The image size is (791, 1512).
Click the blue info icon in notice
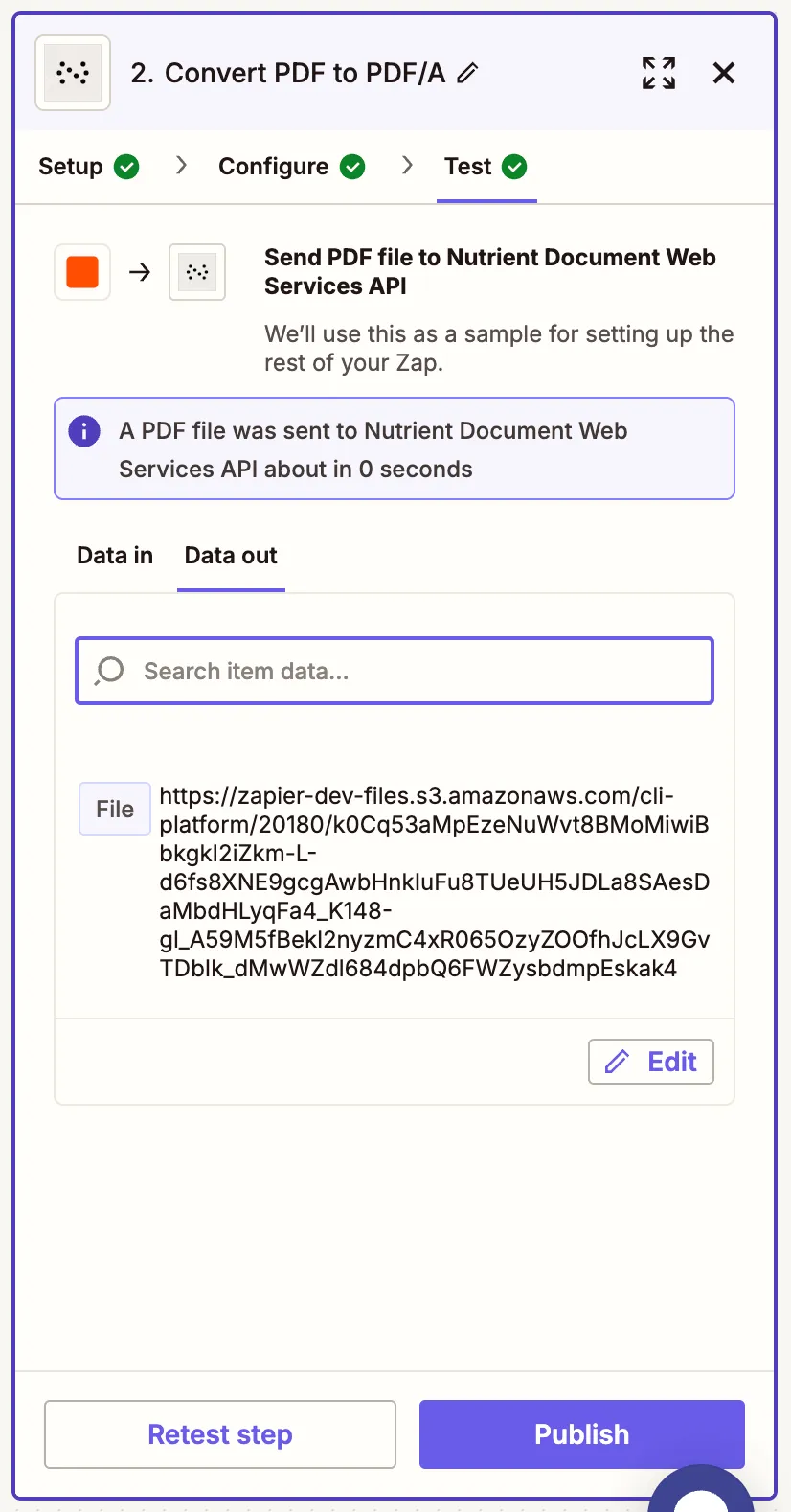tap(84, 431)
